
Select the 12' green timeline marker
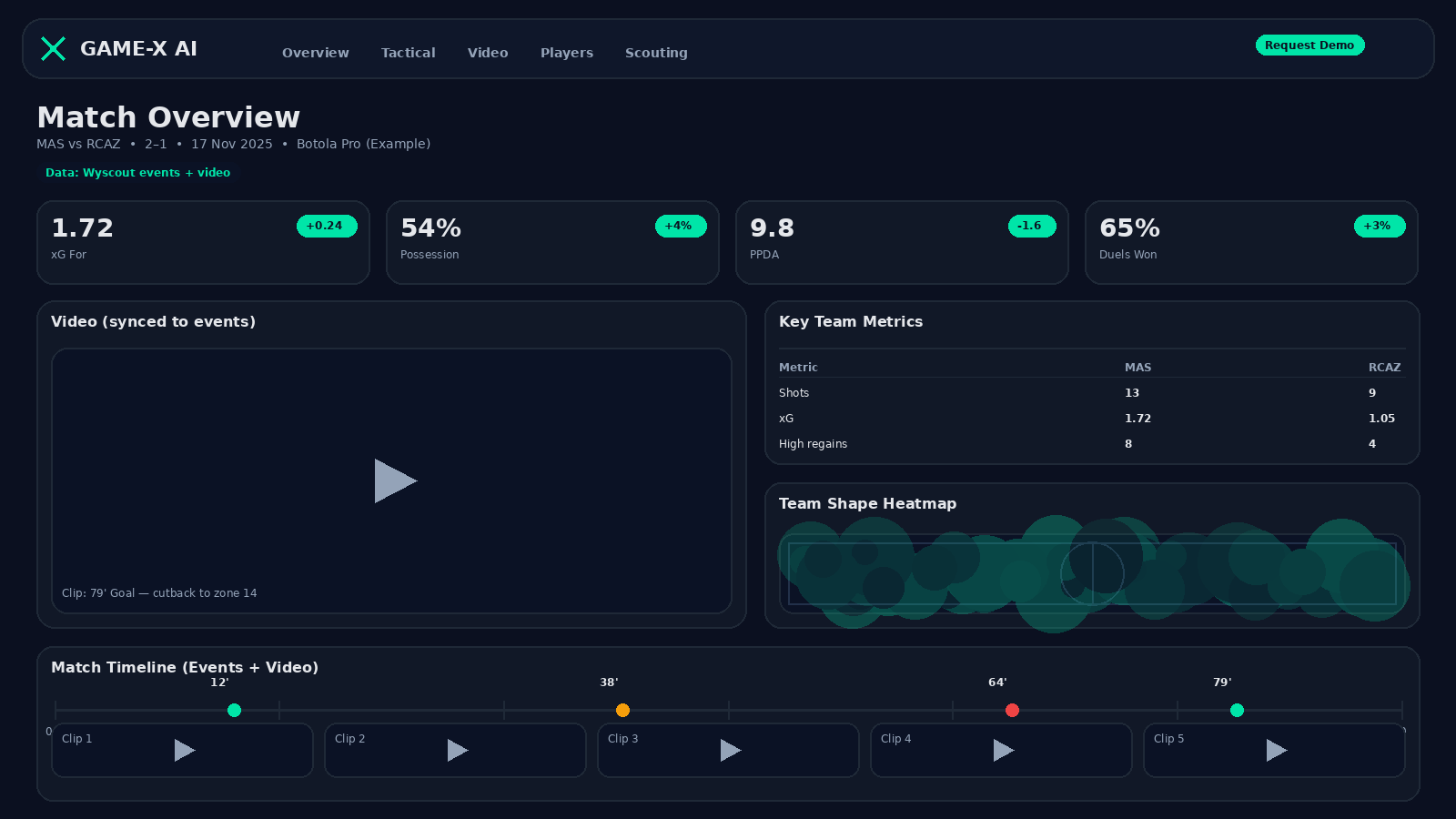(234, 711)
